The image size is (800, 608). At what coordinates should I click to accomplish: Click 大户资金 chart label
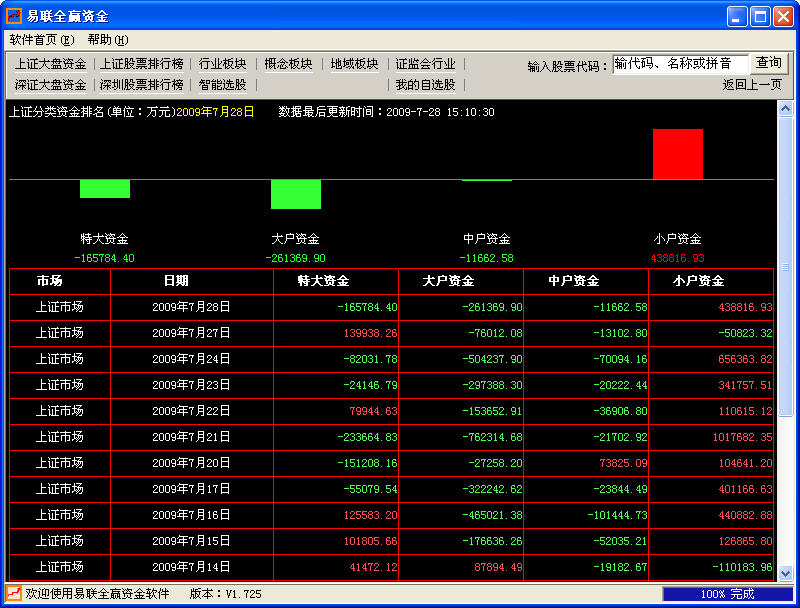(295, 239)
